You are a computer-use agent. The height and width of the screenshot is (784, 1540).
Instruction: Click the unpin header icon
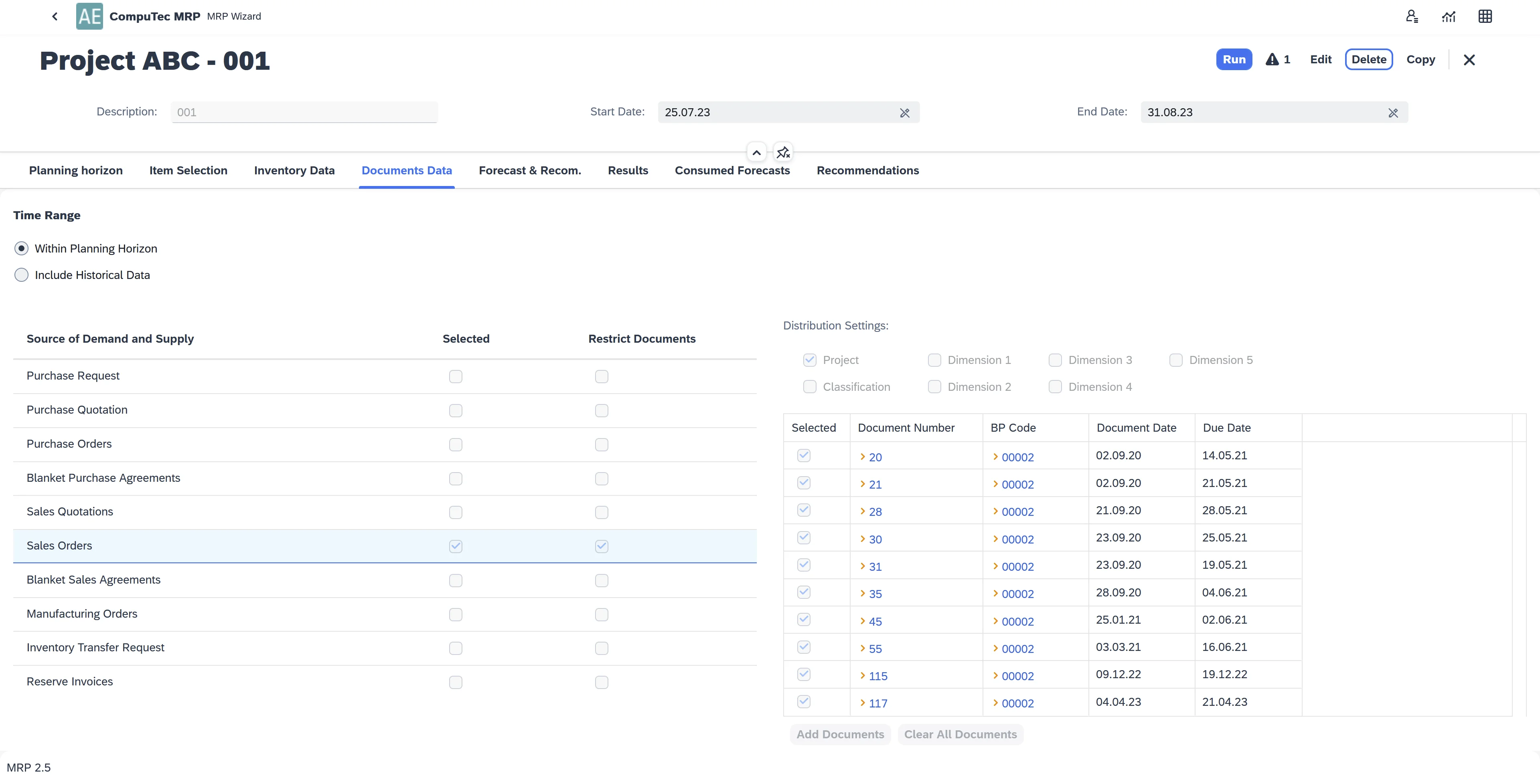[x=783, y=153]
